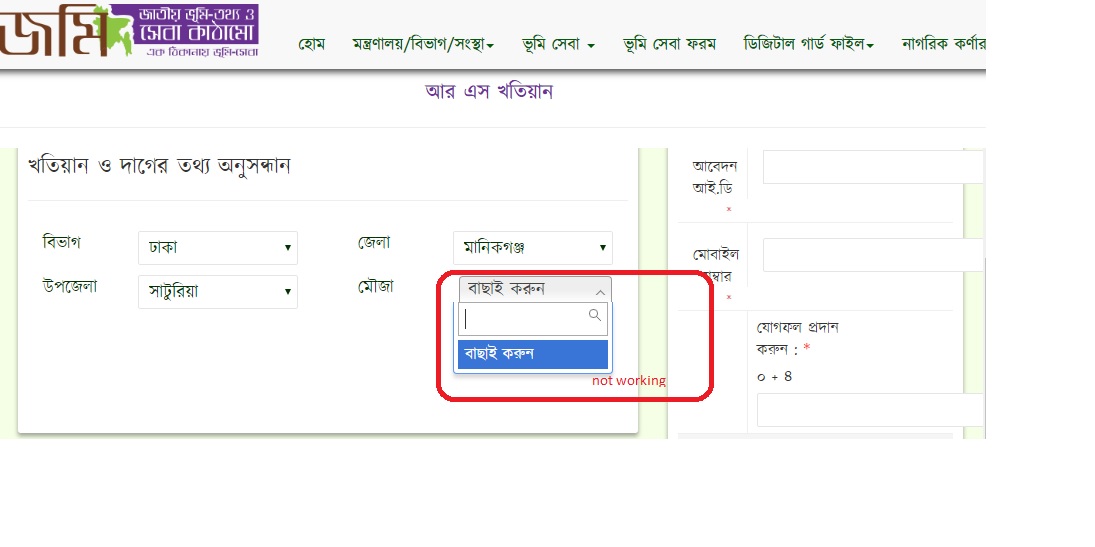1095x547 pixels.
Task: Open the জেলা dropdown showing মানিকগঞ্জ
Action: click(x=533, y=248)
